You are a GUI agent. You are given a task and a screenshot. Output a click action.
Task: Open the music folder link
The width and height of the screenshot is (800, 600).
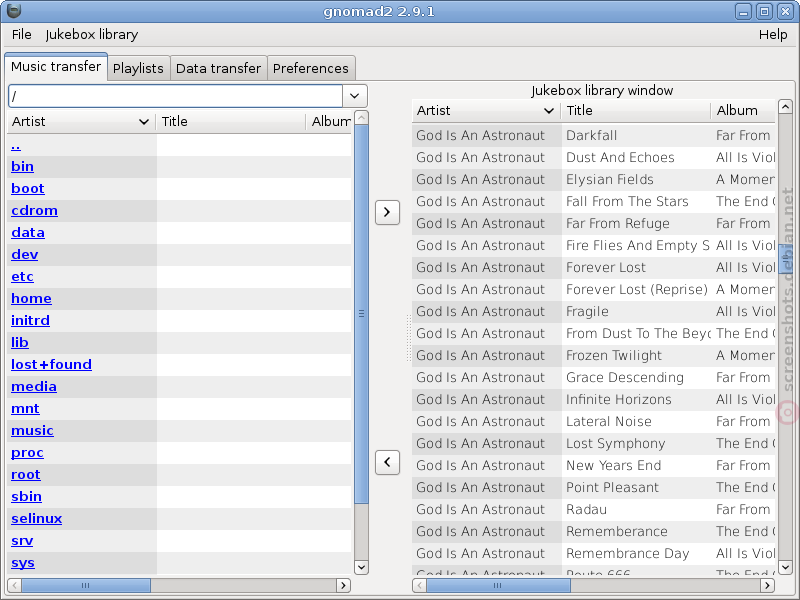click(x=32, y=430)
